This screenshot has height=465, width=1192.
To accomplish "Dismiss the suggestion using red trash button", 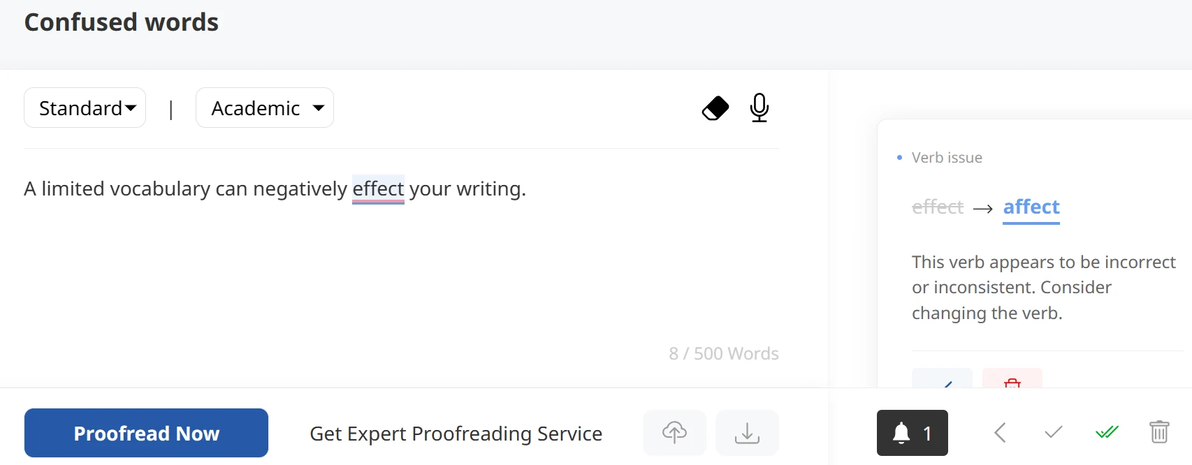I will pyautogui.click(x=1012, y=378).
